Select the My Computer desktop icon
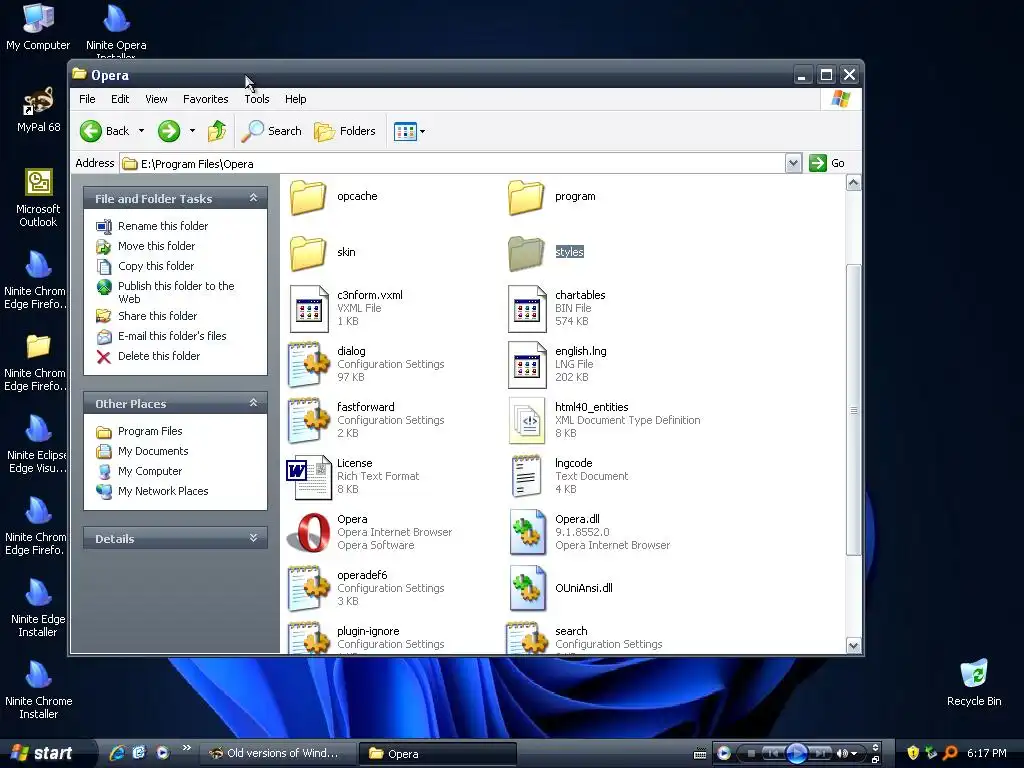This screenshot has height=768, width=1024. [x=39, y=27]
